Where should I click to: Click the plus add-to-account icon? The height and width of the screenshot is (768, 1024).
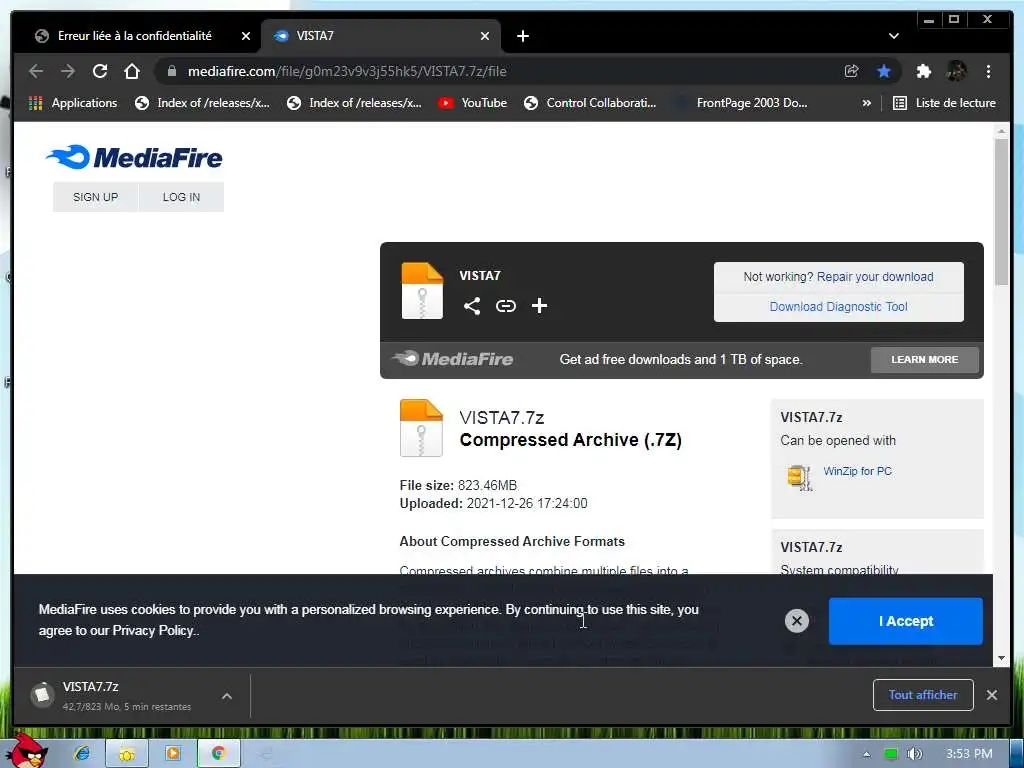coord(539,306)
